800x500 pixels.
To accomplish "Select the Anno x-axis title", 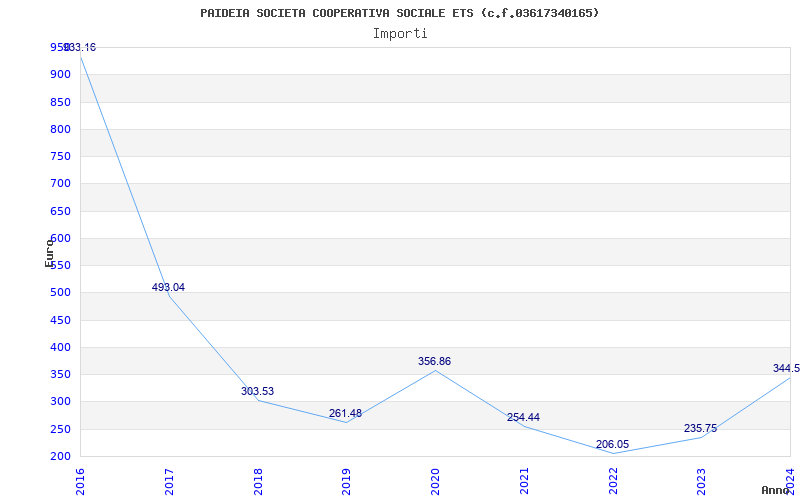I will click(x=775, y=490).
